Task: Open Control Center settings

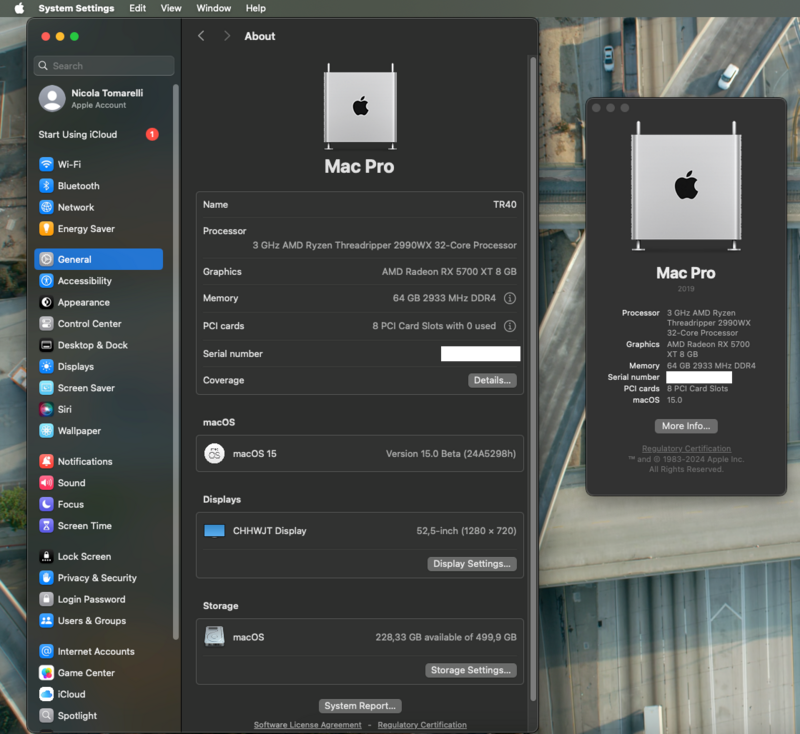Action: coord(89,324)
